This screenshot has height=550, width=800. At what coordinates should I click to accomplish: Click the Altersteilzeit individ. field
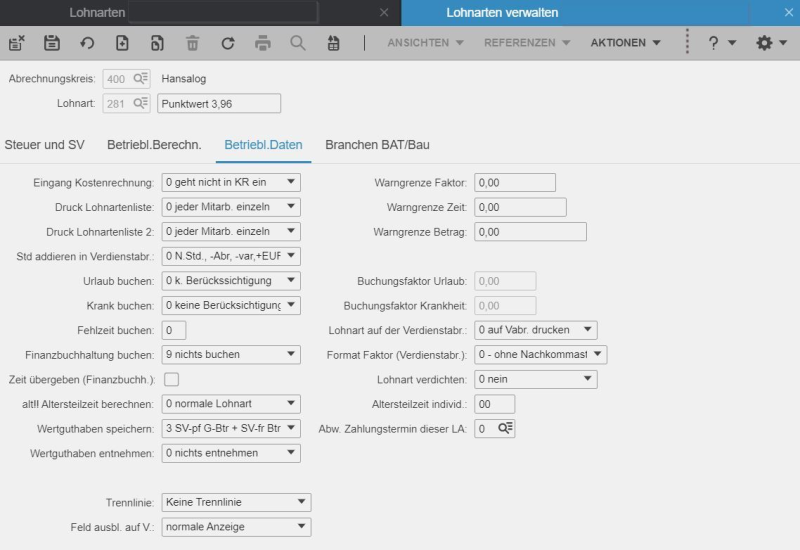tap(494, 404)
